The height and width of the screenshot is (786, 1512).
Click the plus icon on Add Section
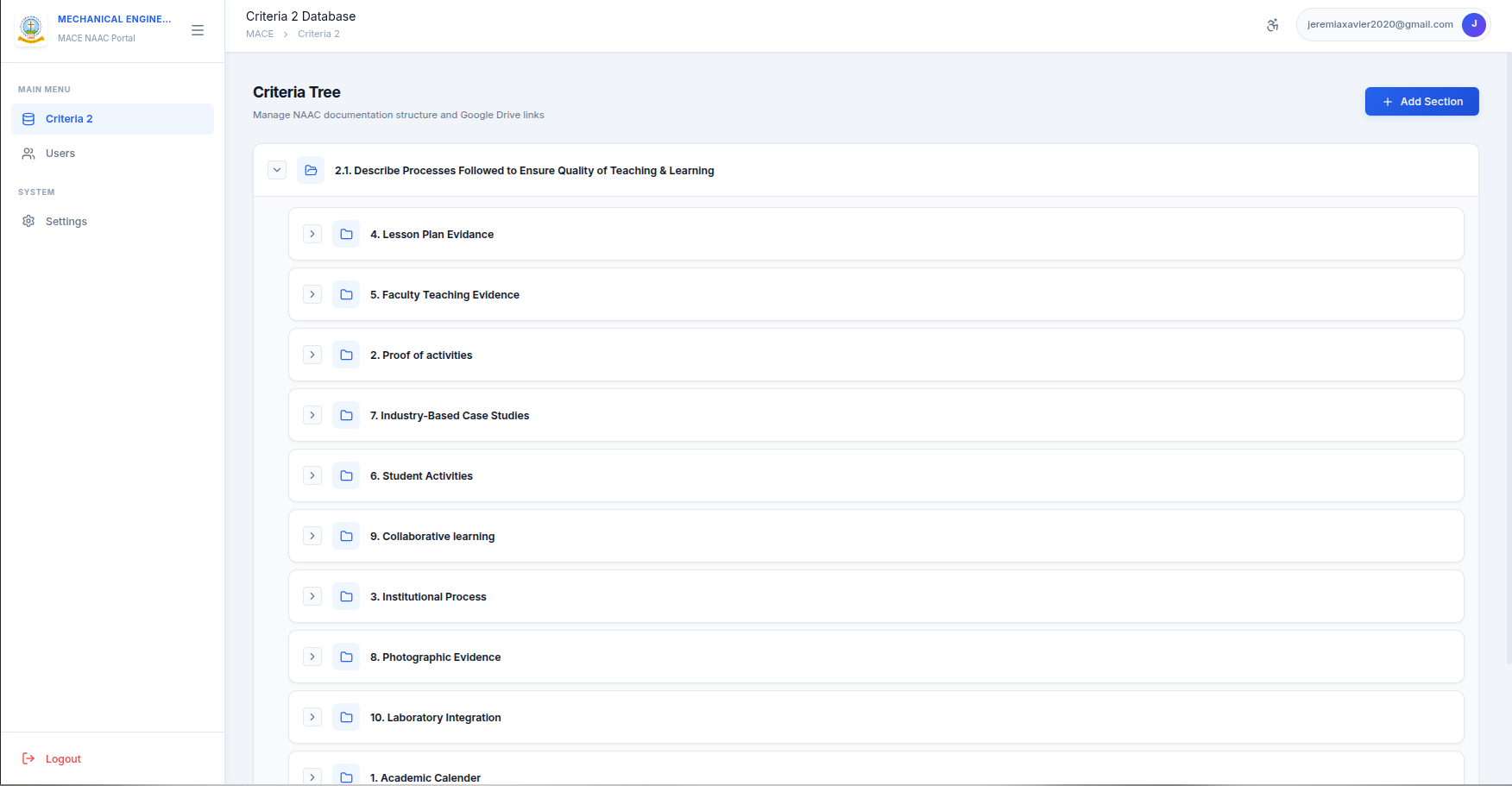tap(1388, 102)
